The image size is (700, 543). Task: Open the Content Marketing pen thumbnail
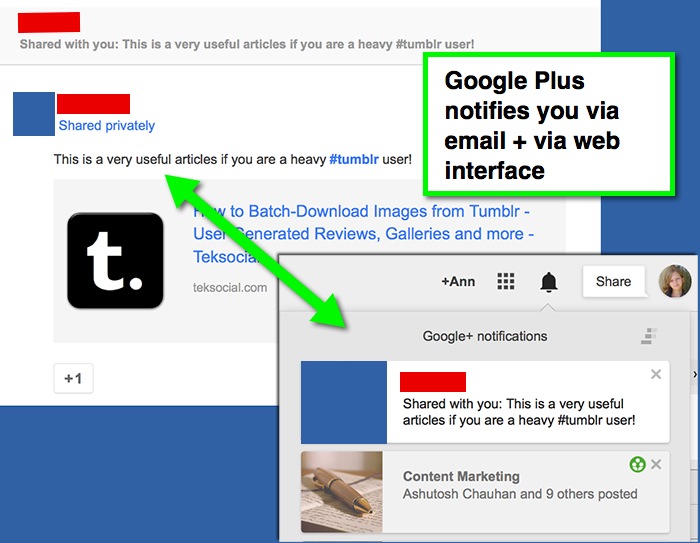pos(342,492)
